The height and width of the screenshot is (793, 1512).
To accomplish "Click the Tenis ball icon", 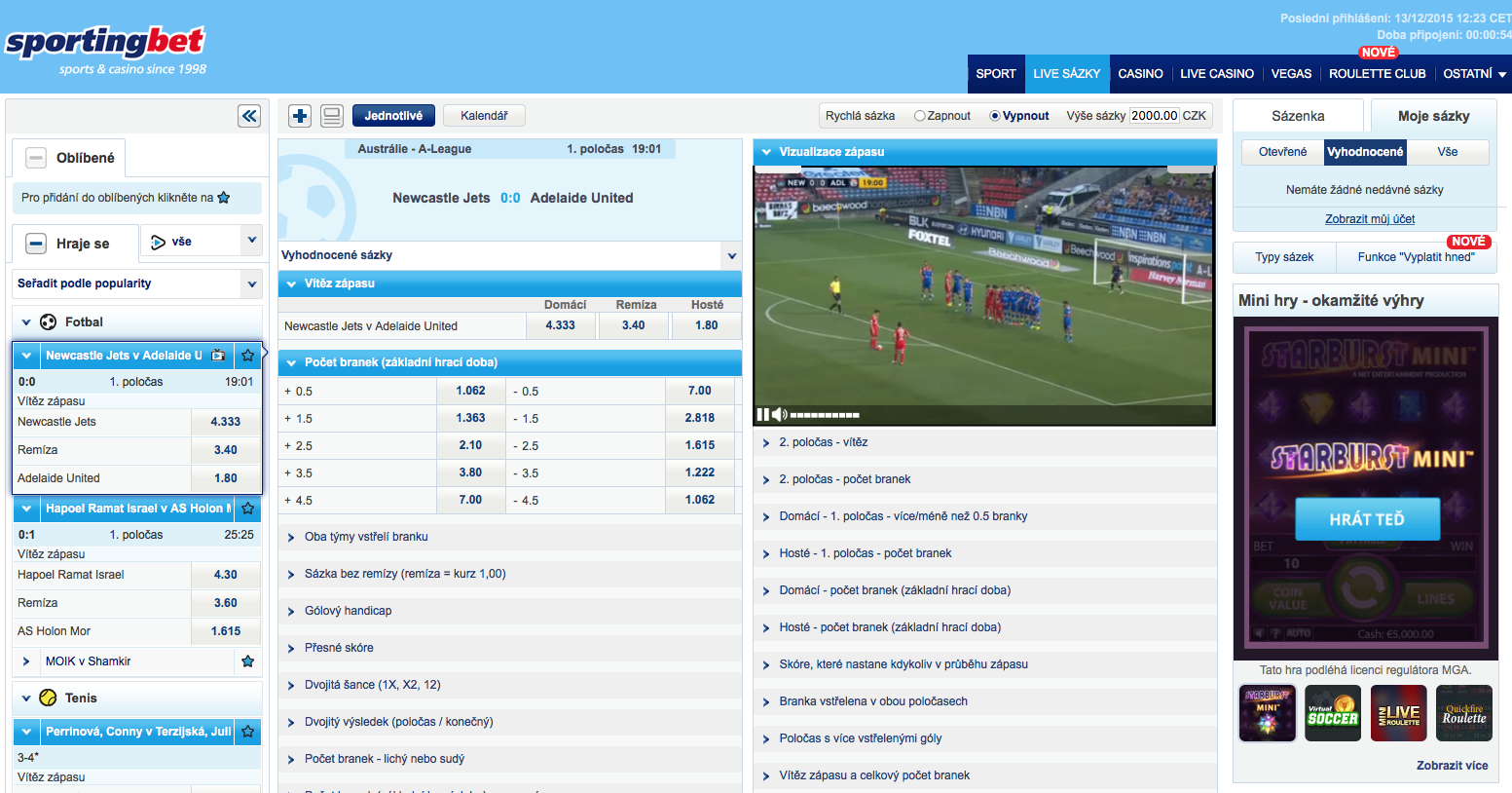I will tap(48, 698).
